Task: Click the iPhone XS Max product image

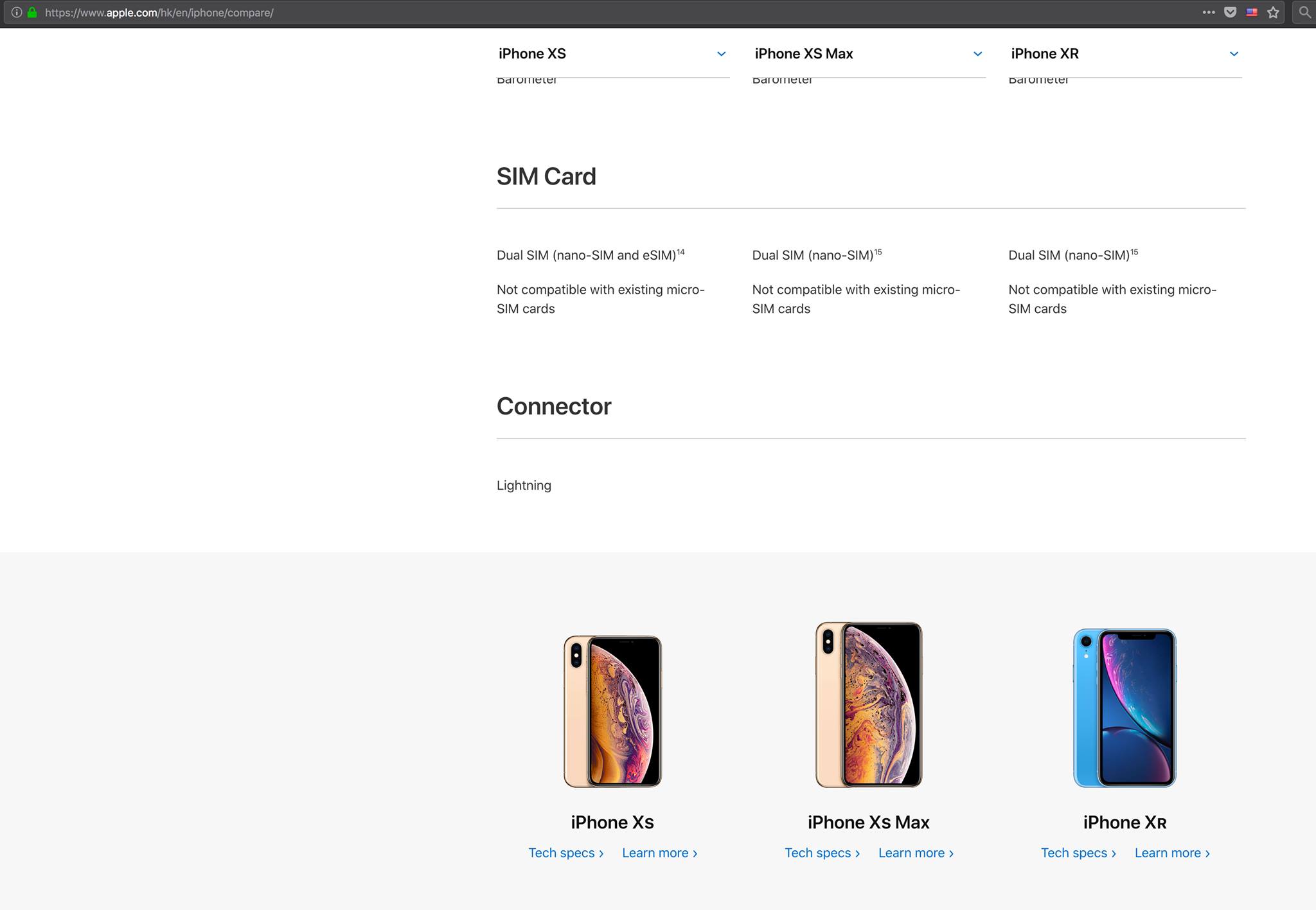Action: 869,704
